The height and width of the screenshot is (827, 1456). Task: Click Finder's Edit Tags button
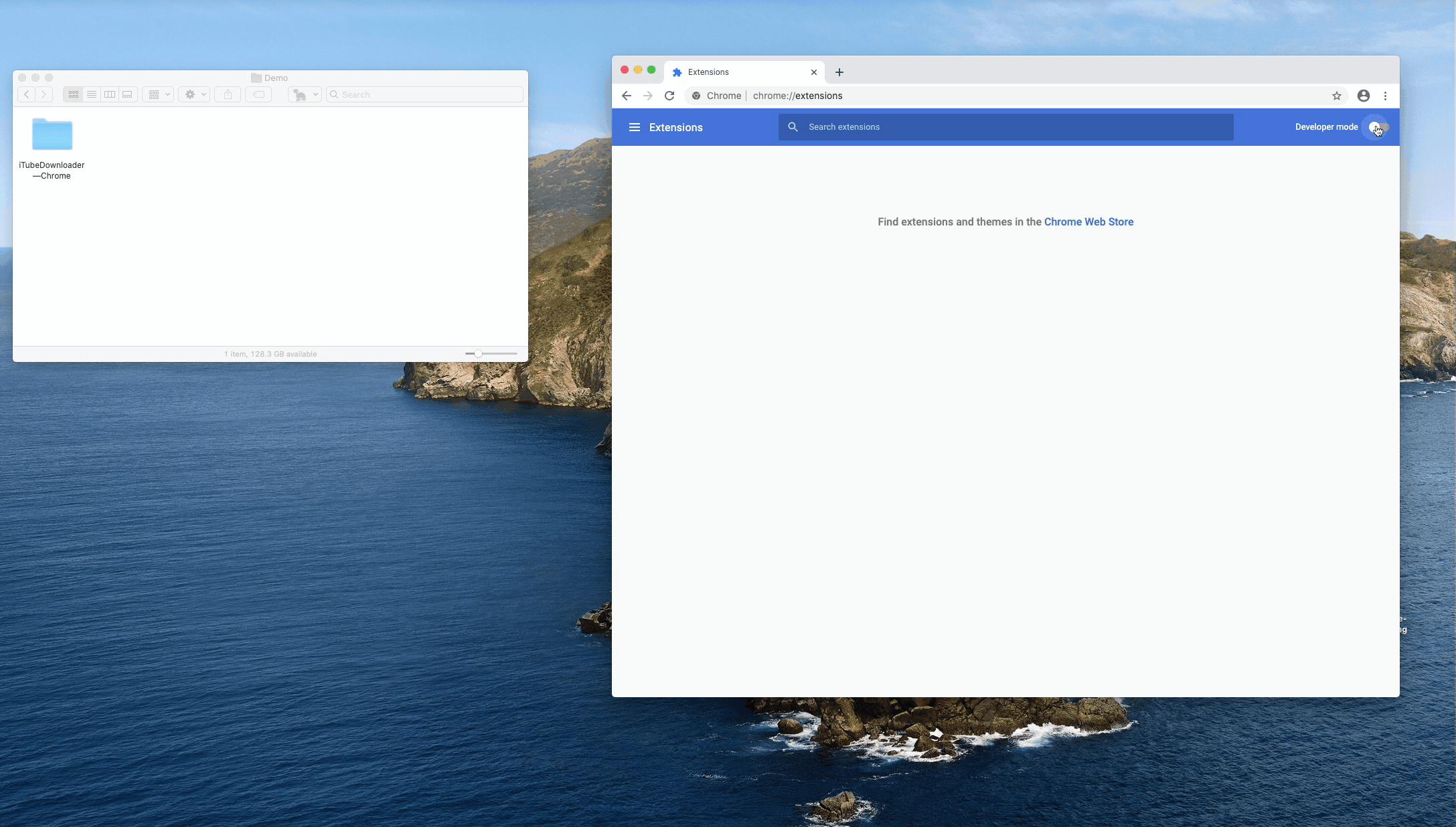(x=258, y=94)
